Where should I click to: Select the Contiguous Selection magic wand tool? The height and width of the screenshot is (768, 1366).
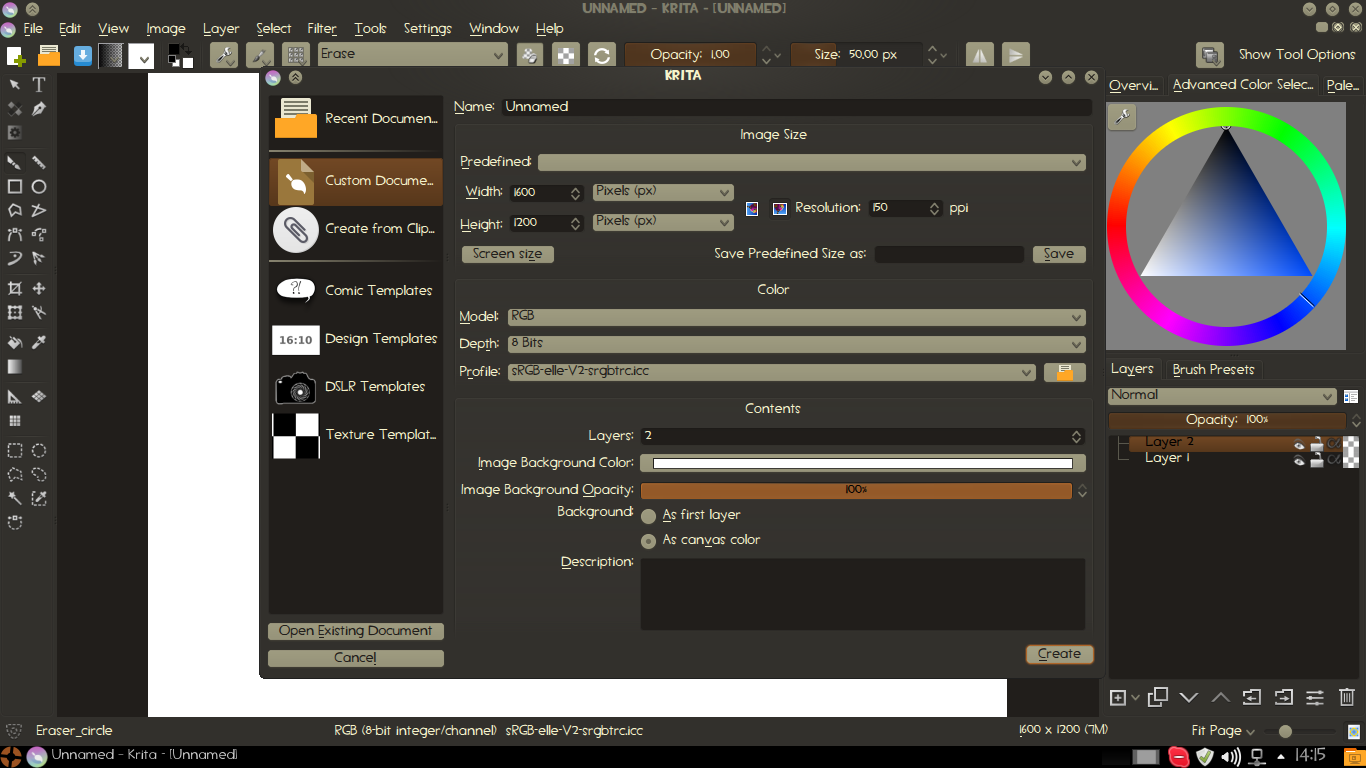(15, 498)
